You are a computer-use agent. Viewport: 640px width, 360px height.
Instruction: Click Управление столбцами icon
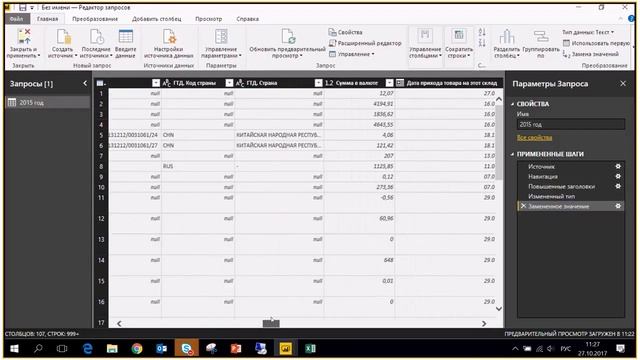click(x=425, y=36)
